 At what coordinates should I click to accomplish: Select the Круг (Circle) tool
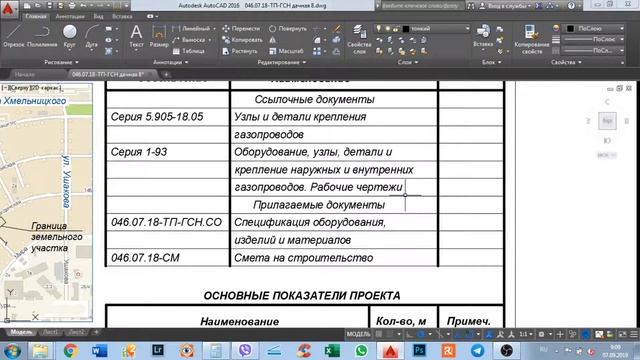(70, 36)
